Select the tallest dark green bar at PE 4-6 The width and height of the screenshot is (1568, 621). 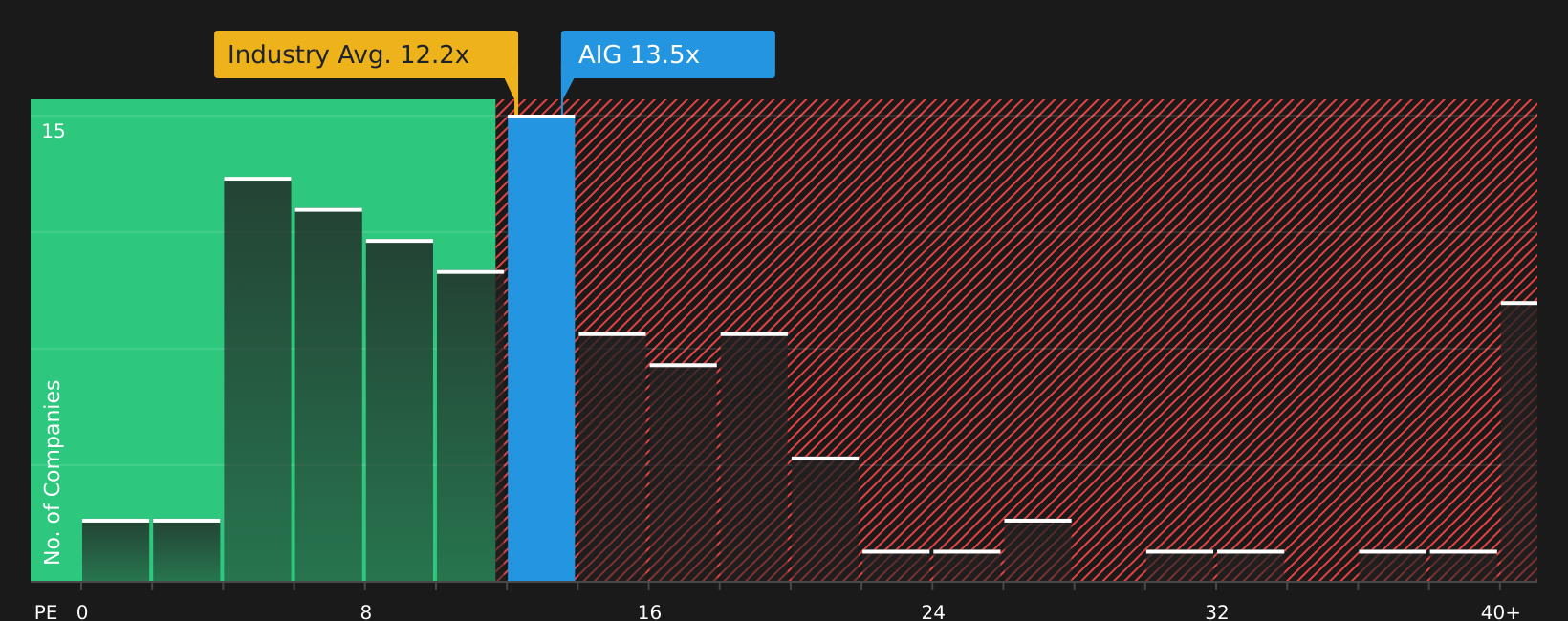(x=257, y=379)
